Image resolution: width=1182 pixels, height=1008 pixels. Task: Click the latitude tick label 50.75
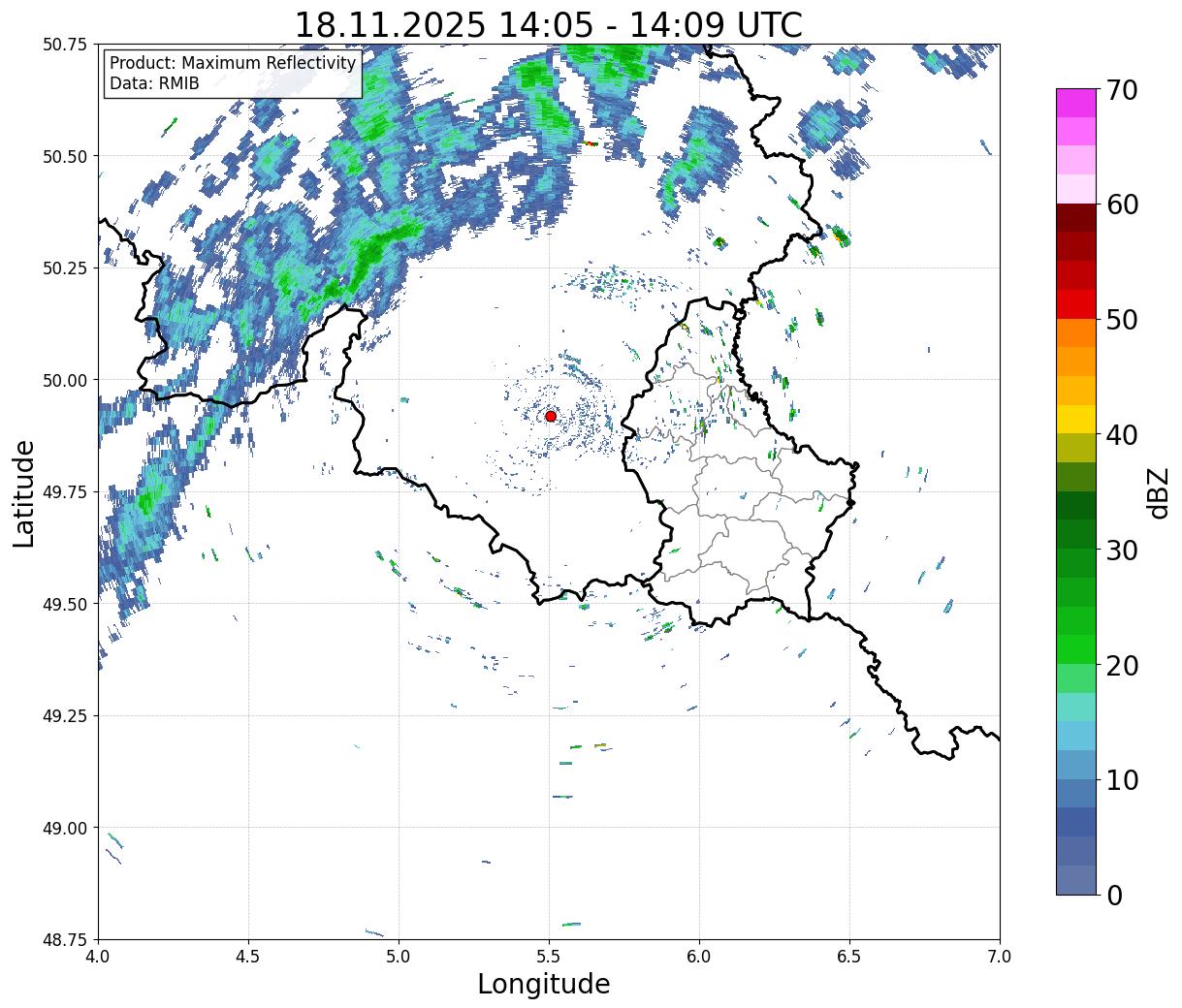click(x=64, y=45)
